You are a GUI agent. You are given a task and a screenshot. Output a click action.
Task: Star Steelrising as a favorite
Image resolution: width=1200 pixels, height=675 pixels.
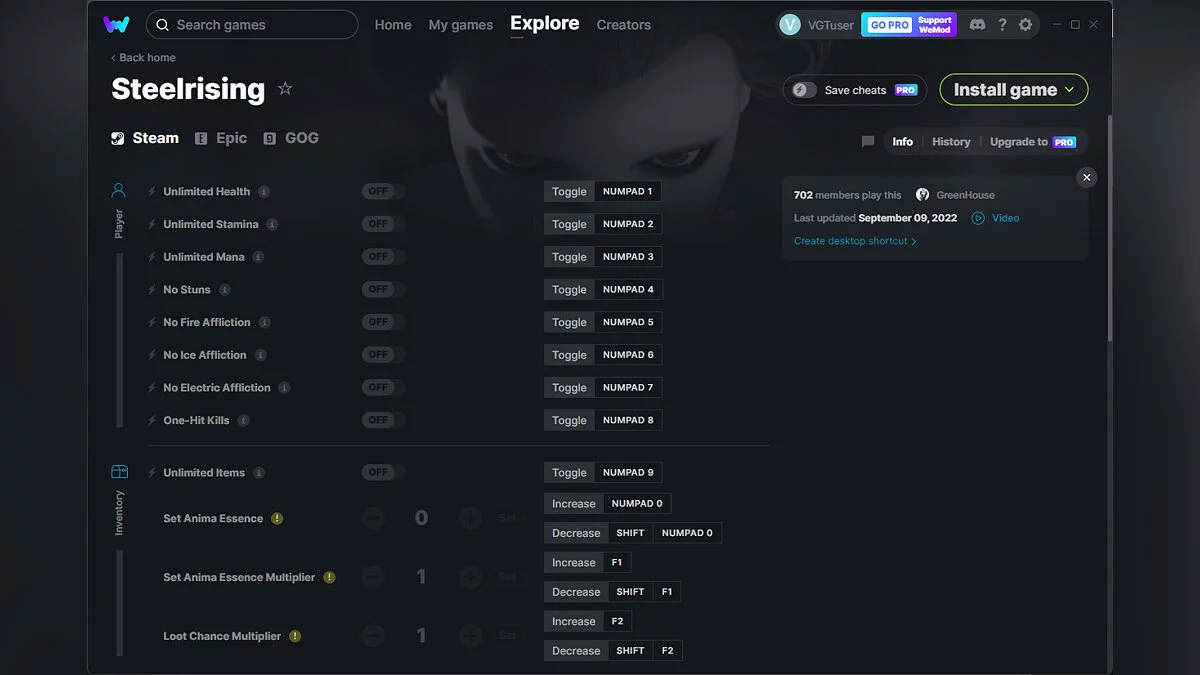[285, 89]
